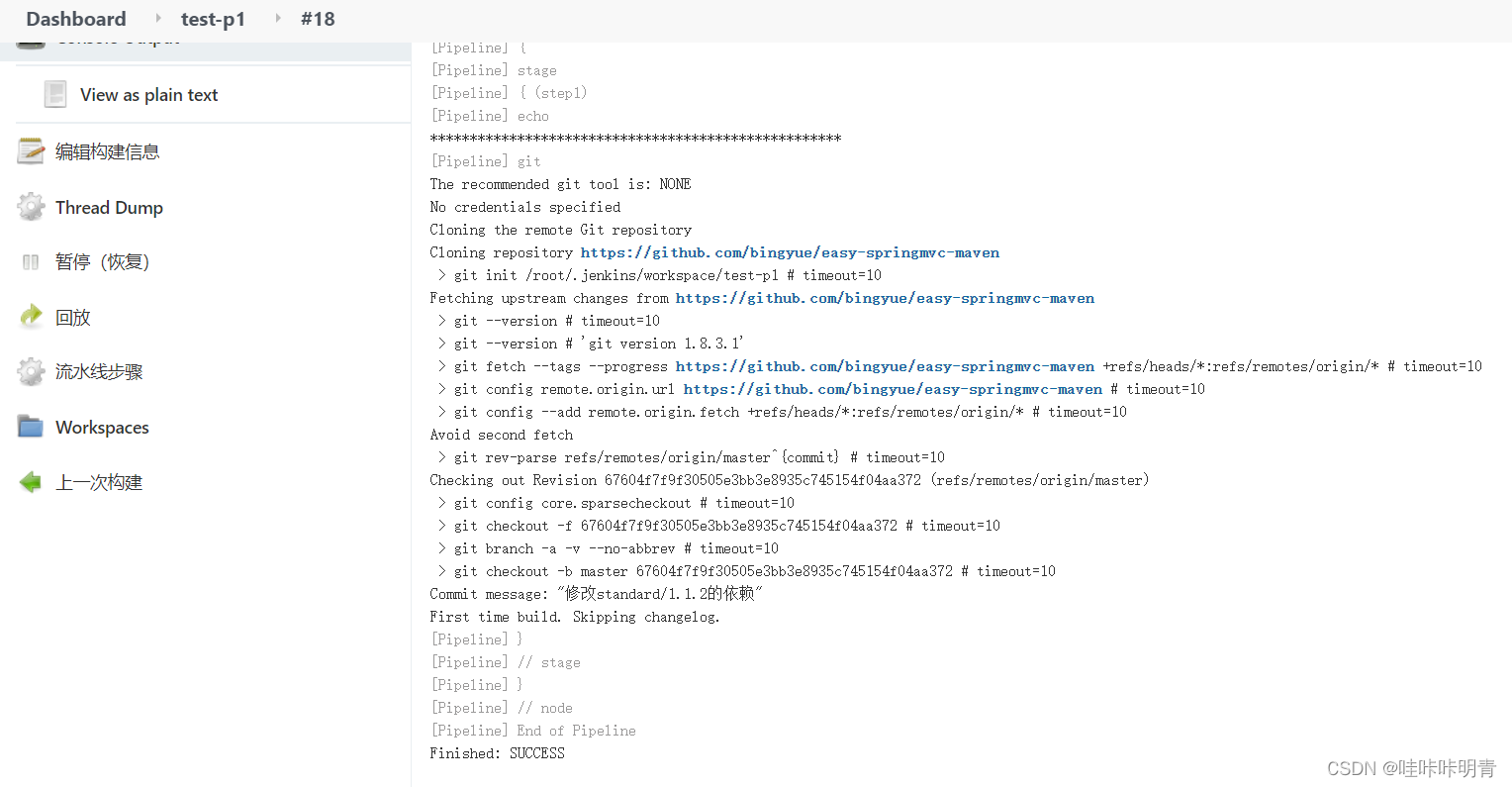Click the '[Pipeline] { (step1)' line

(x=509, y=93)
